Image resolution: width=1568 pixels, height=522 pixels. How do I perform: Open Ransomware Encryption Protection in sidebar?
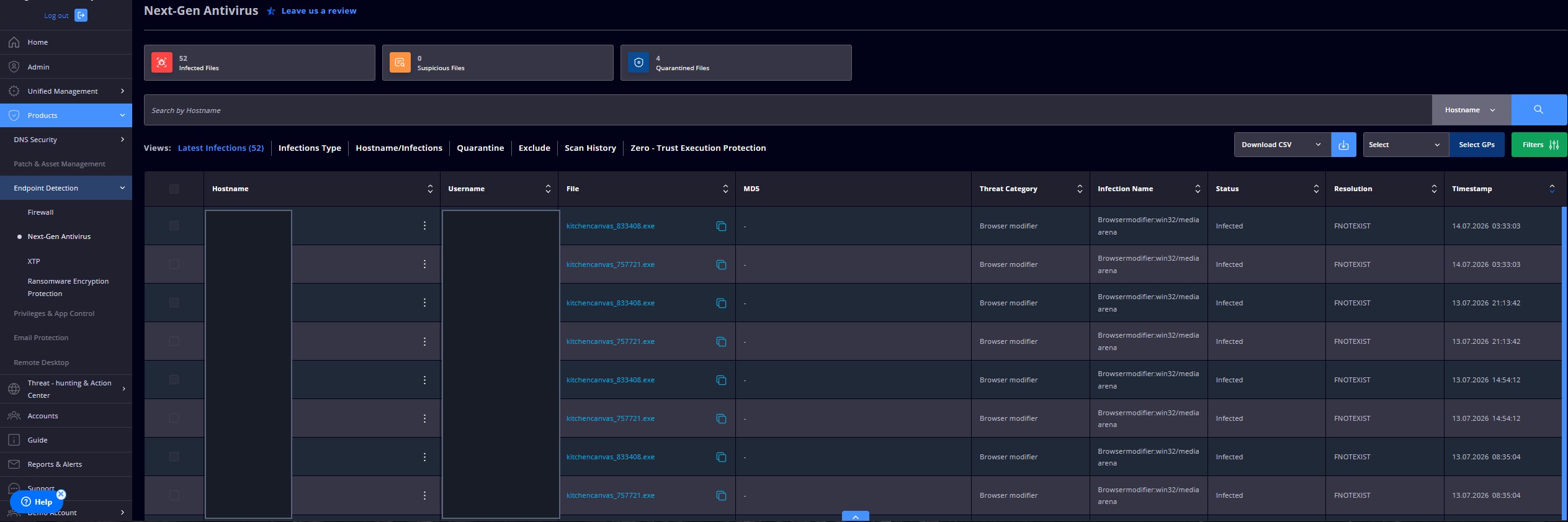[x=68, y=287]
